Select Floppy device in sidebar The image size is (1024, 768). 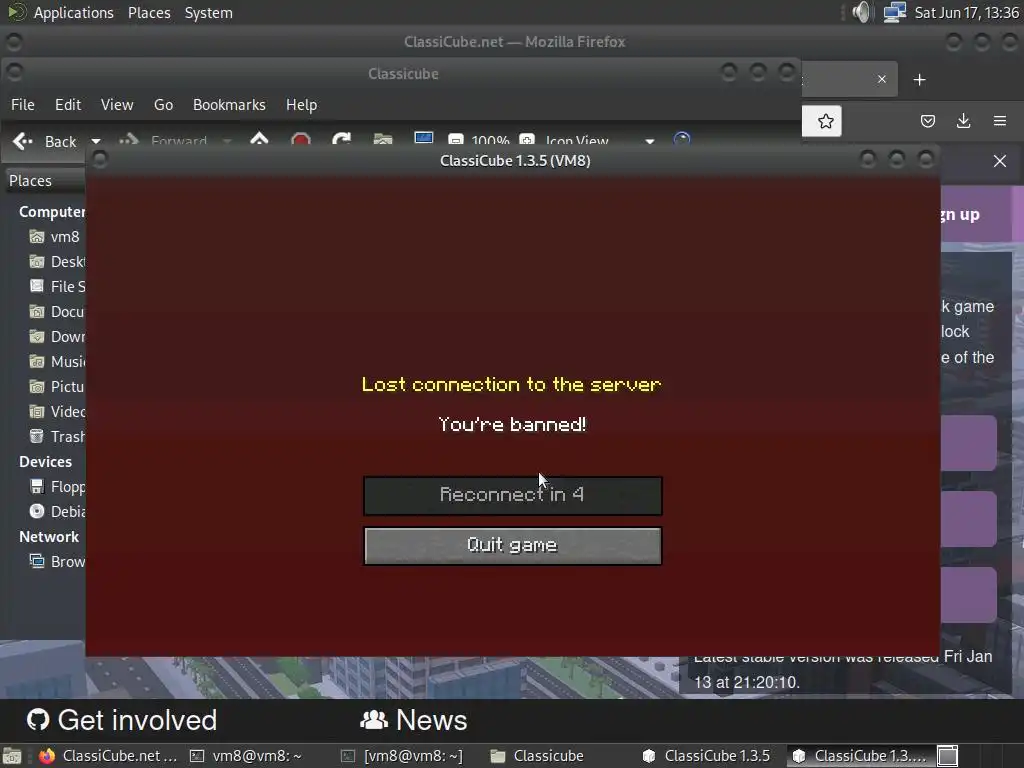(x=57, y=487)
